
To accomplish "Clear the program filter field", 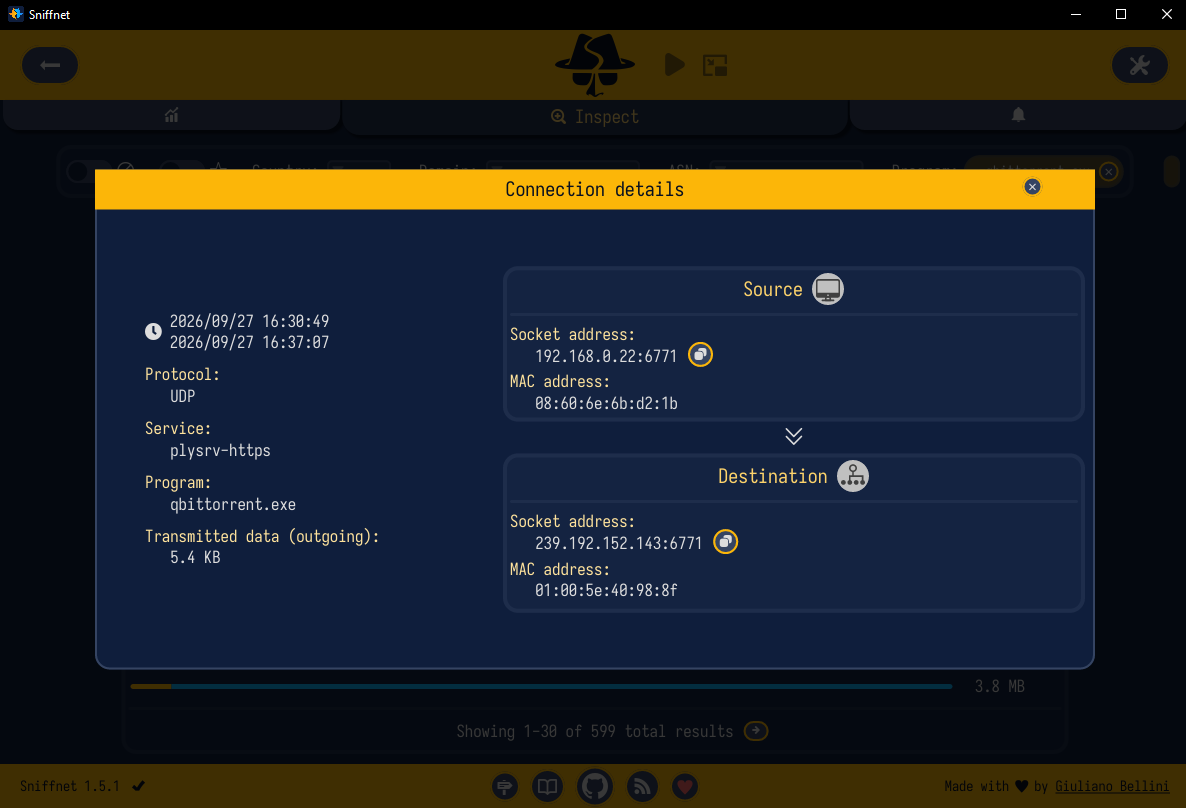I will click(1109, 172).
